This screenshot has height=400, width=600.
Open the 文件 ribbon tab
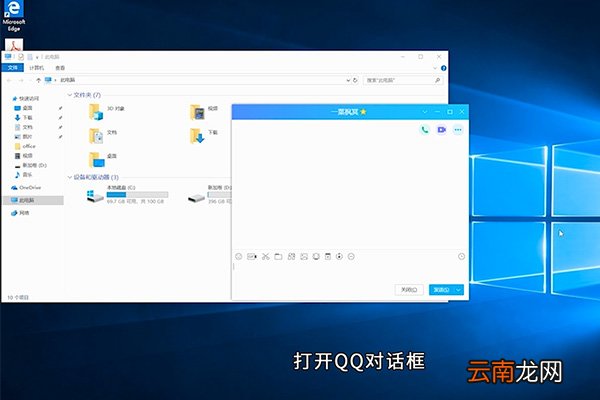click(x=13, y=68)
